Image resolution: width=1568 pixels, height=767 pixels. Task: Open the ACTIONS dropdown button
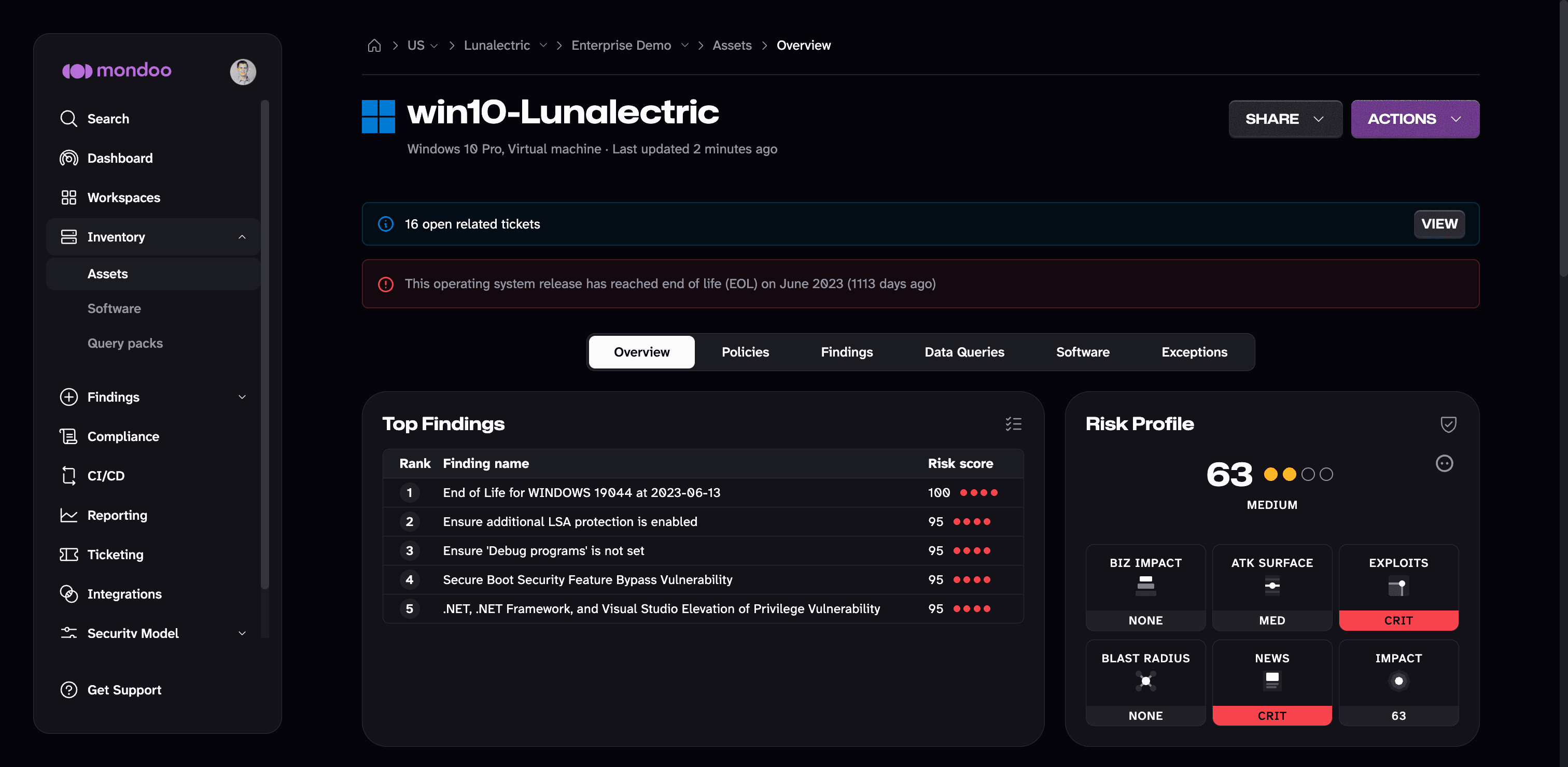(1415, 119)
